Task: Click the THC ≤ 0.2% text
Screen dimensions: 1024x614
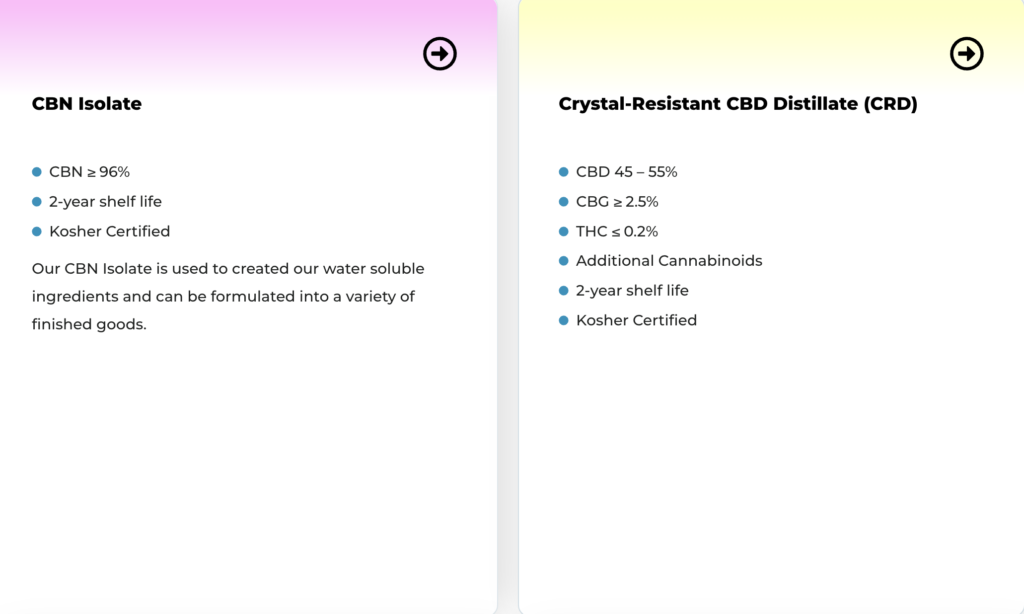Action: point(617,231)
